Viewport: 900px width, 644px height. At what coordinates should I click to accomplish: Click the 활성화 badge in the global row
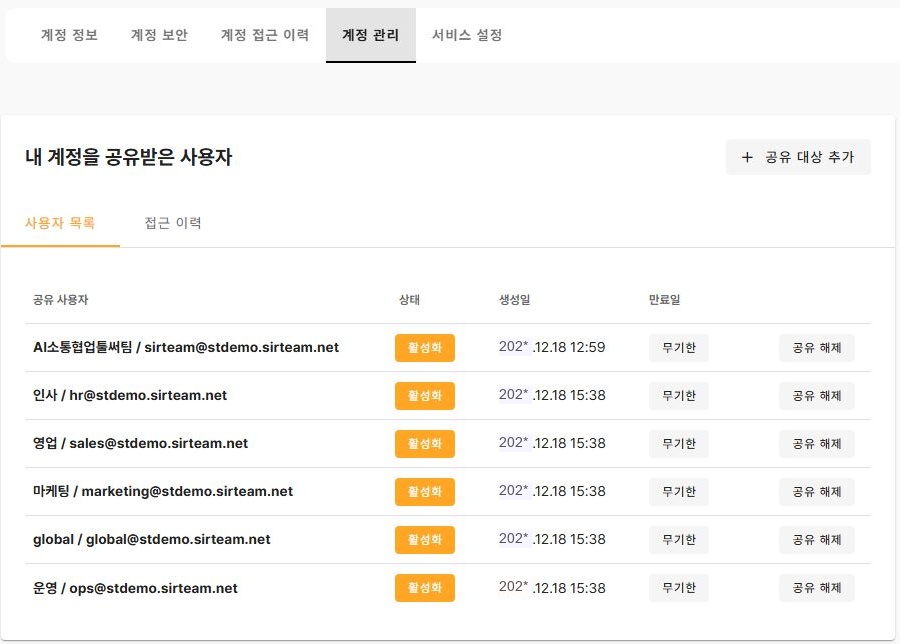pyautogui.click(x=425, y=540)
